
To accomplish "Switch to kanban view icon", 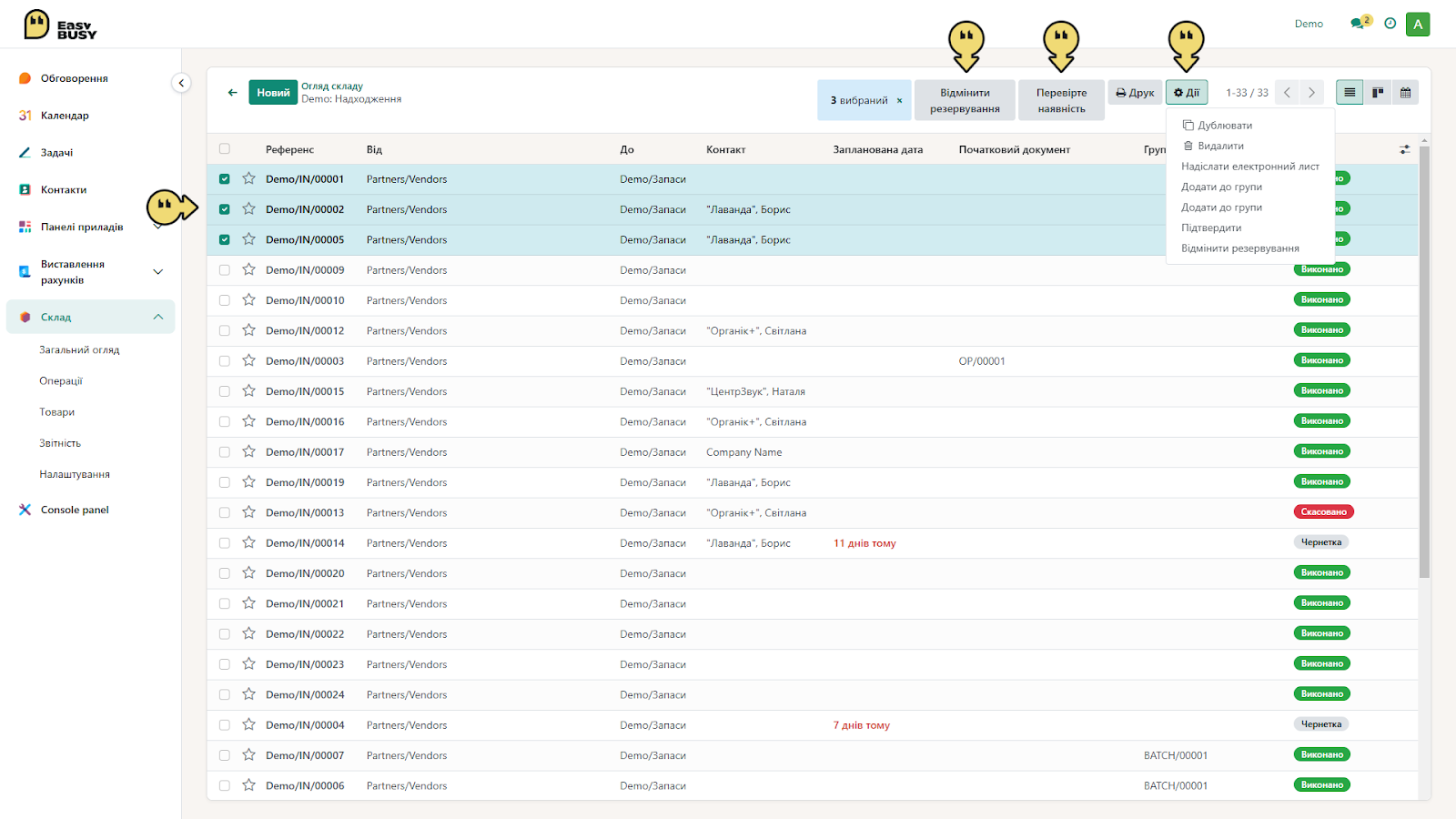I will click(x=1378, y=93).
